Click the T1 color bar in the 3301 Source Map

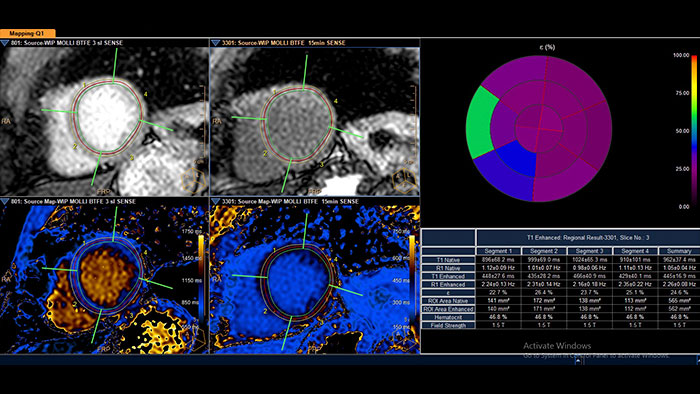[412, 277]
